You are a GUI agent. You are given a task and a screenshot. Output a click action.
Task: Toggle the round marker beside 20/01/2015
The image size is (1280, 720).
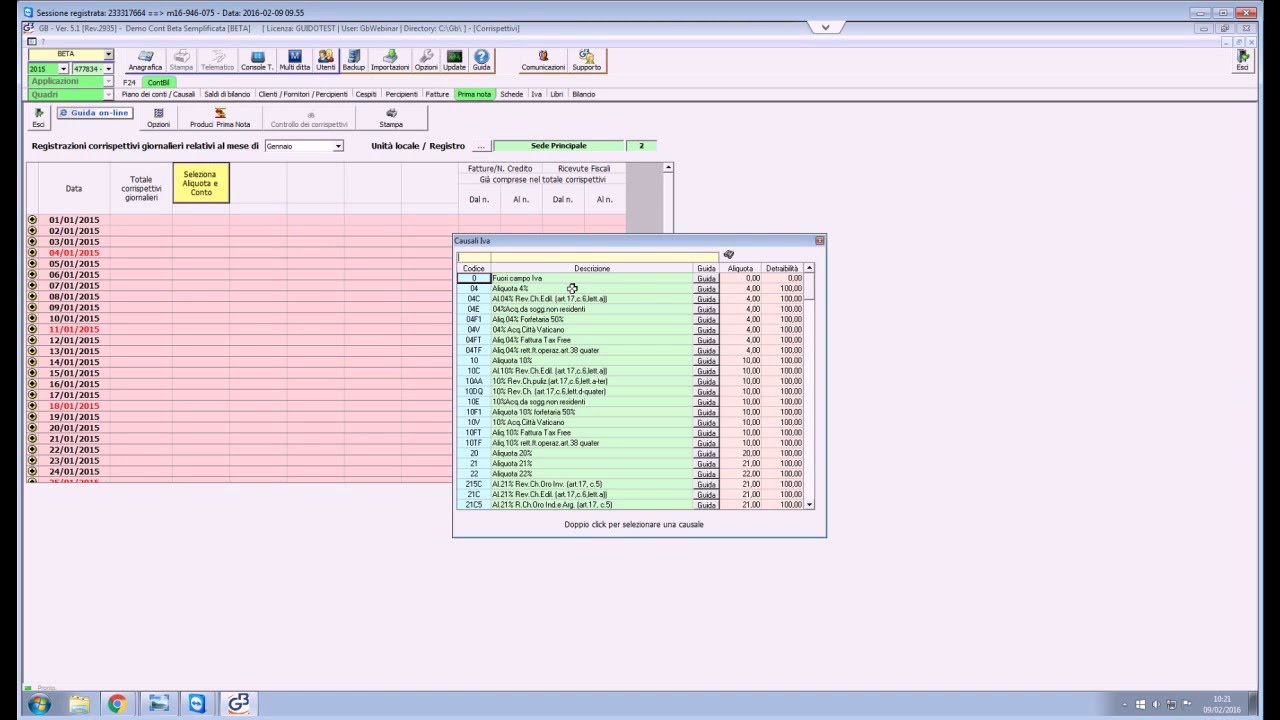[x=32, y=428]
